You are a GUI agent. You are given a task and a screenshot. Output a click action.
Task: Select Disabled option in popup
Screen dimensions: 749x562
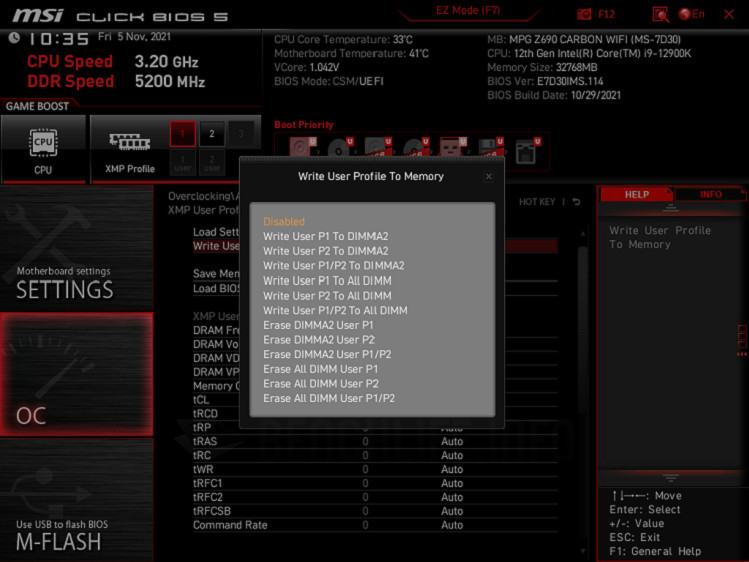click(284, 221)
